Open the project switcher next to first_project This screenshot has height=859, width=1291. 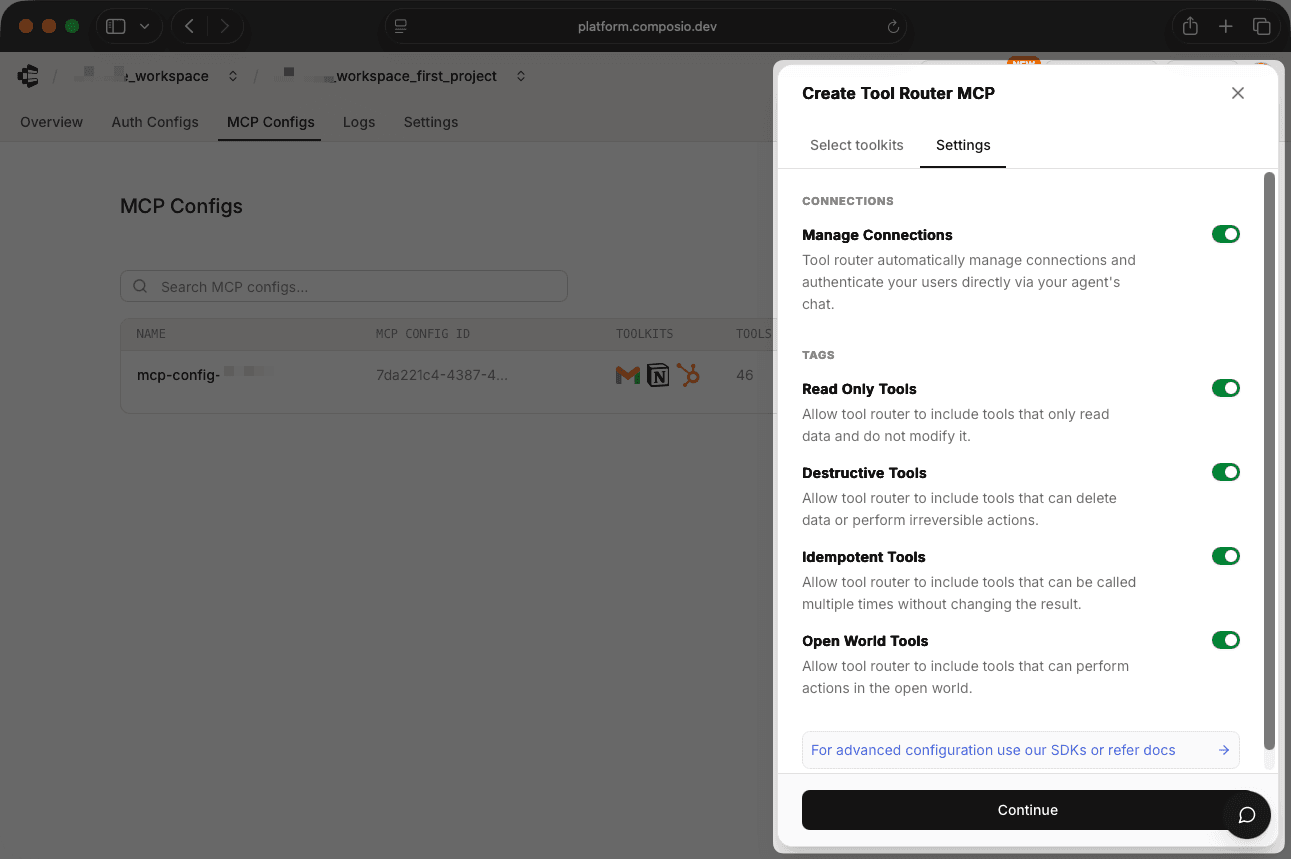(x=520, y=76)
